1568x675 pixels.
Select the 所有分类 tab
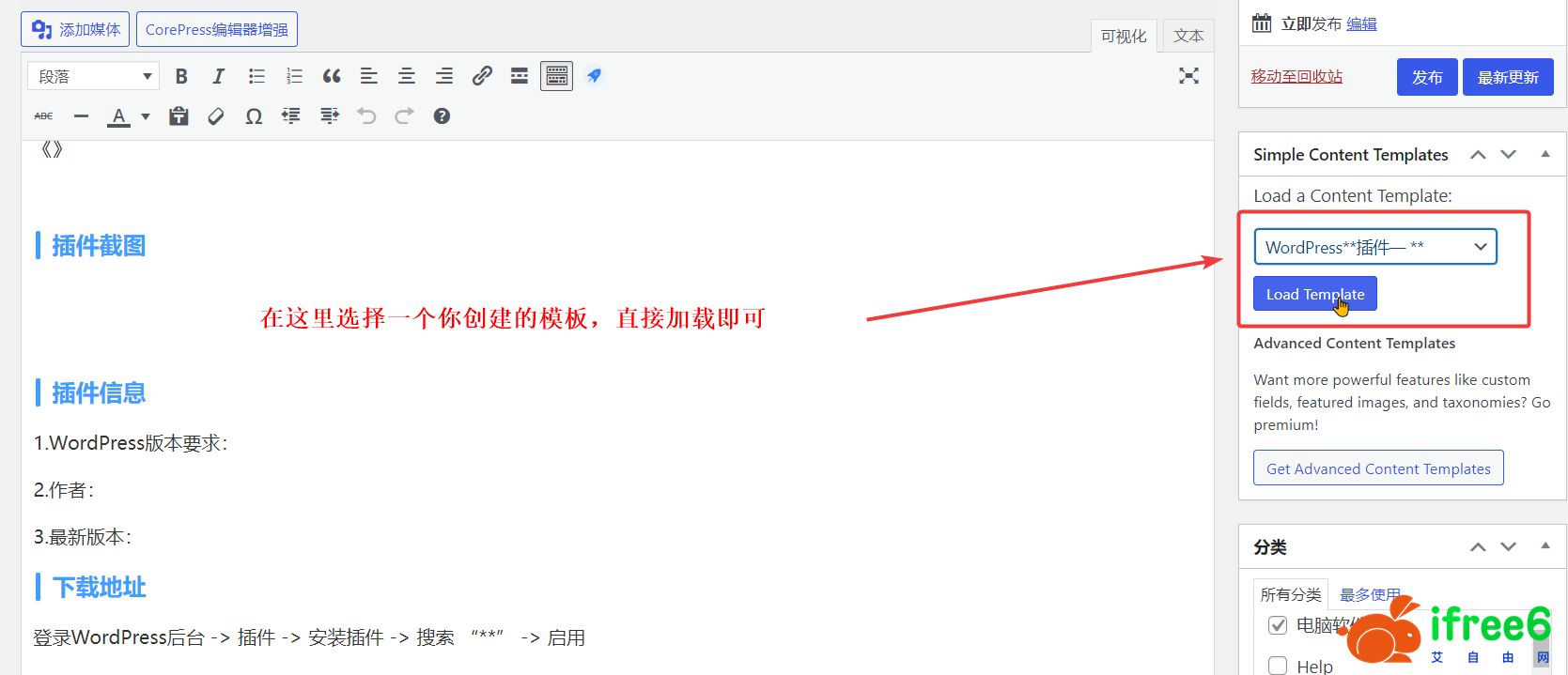pos(1290,594)
